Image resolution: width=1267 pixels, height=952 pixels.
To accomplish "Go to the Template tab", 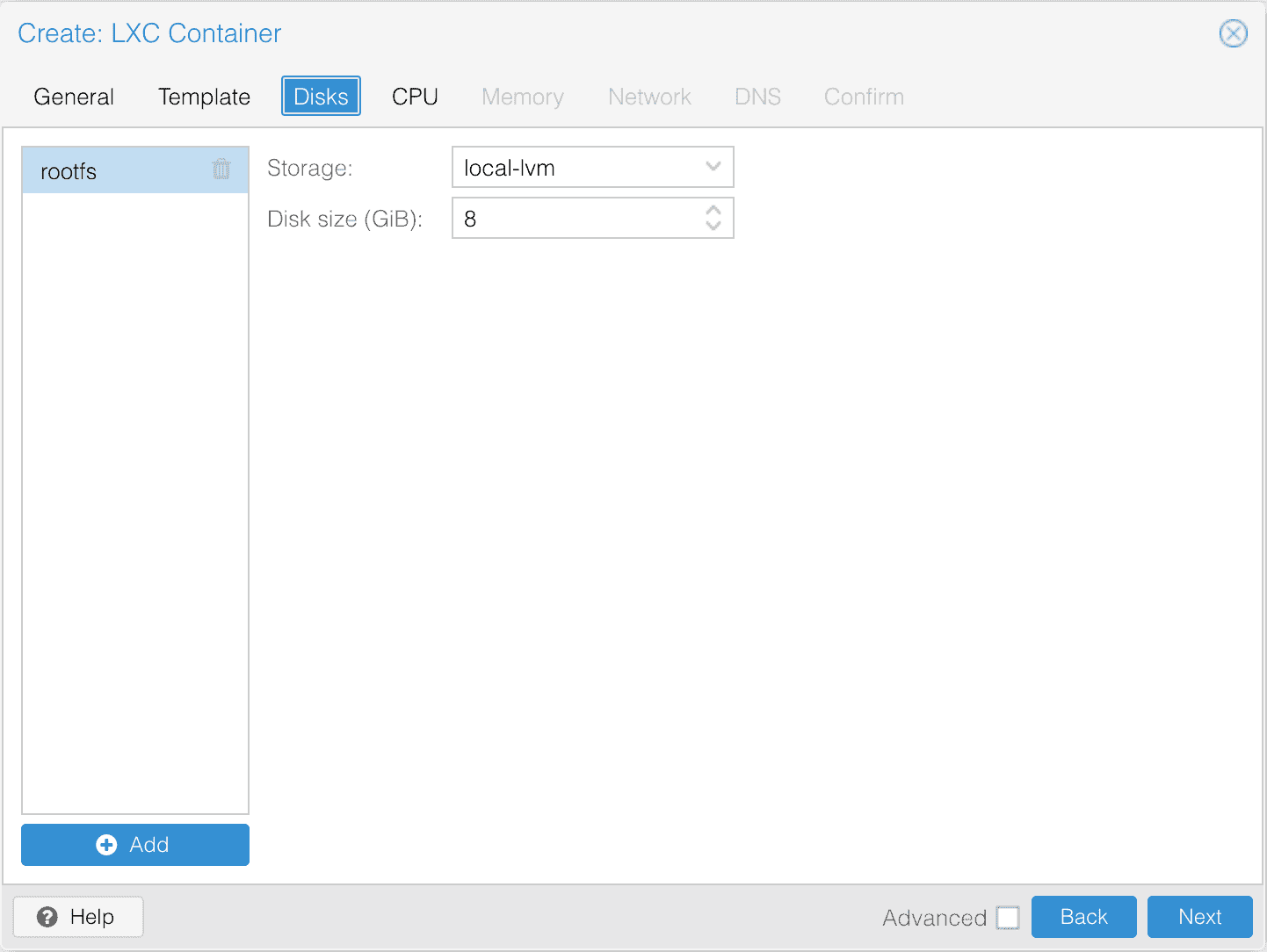I will coord(204,97).
